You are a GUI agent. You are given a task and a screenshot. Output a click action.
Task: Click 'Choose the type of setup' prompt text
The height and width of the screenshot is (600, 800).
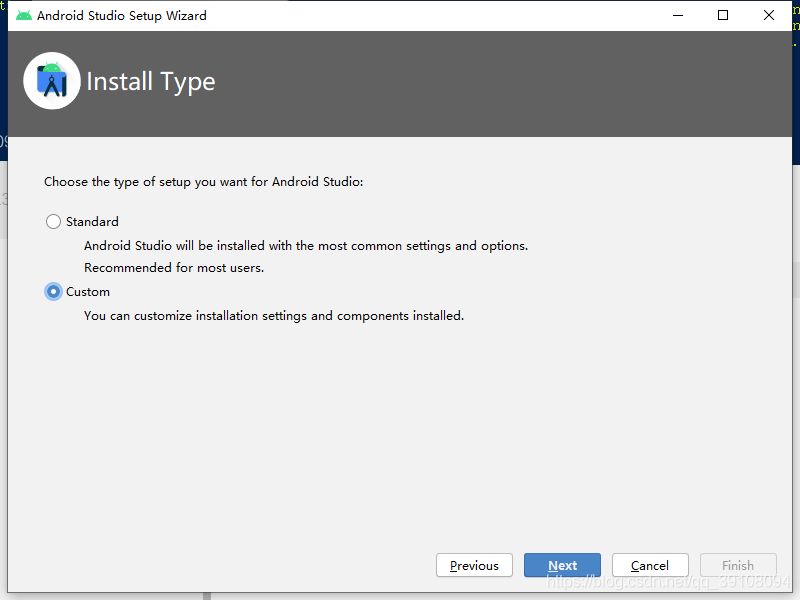[204, 182]
